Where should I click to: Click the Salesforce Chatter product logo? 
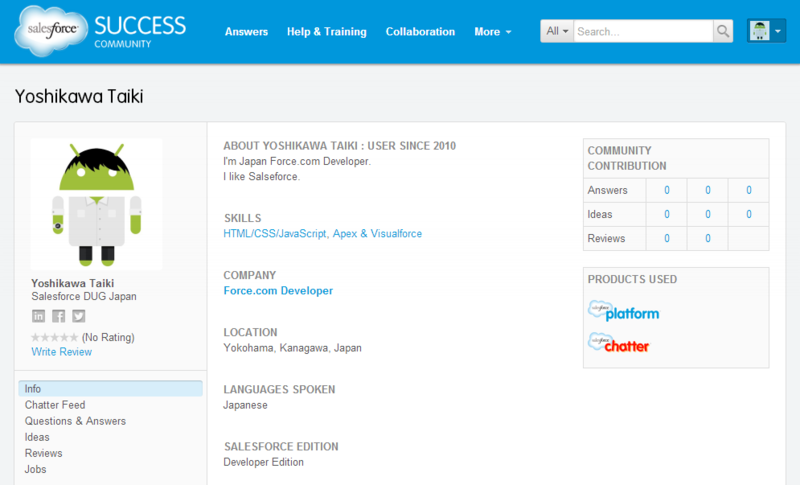pyautogui.click(x=618, y=343)
